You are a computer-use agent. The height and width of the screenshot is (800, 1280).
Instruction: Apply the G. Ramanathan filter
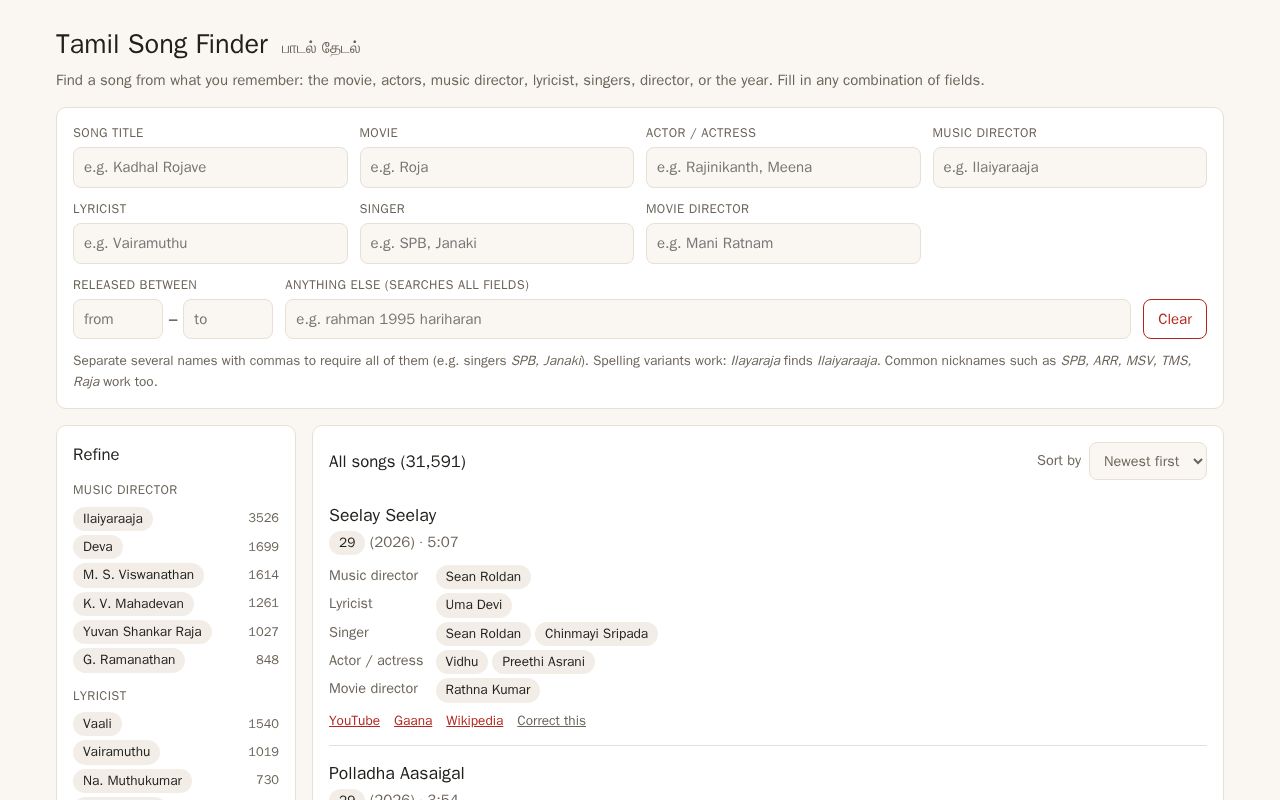tap(129, 660)
